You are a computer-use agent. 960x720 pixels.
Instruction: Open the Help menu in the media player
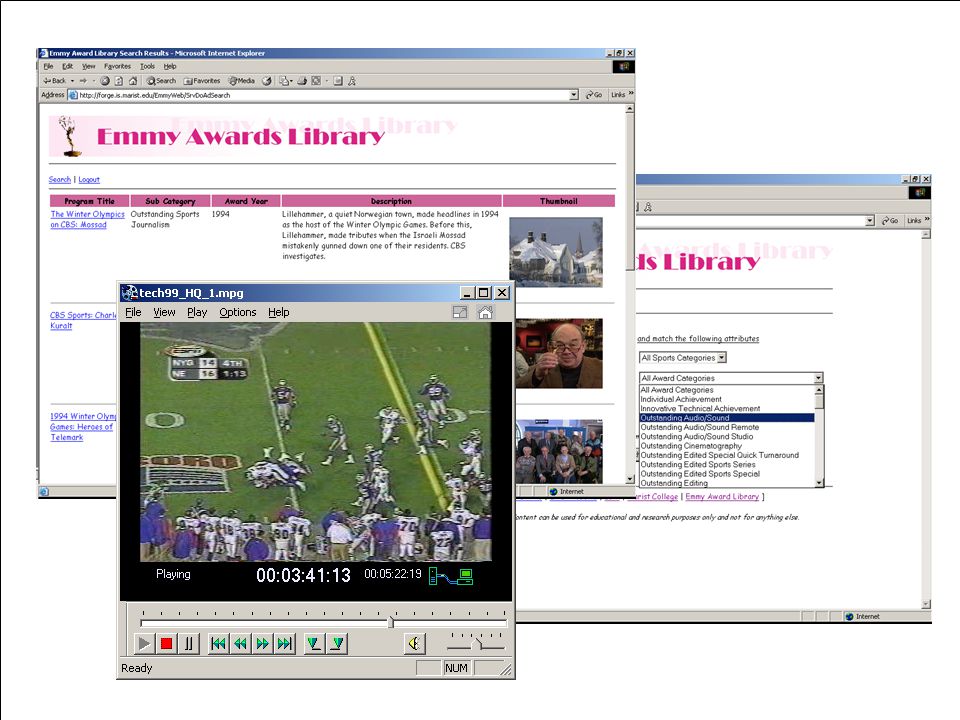279,312
